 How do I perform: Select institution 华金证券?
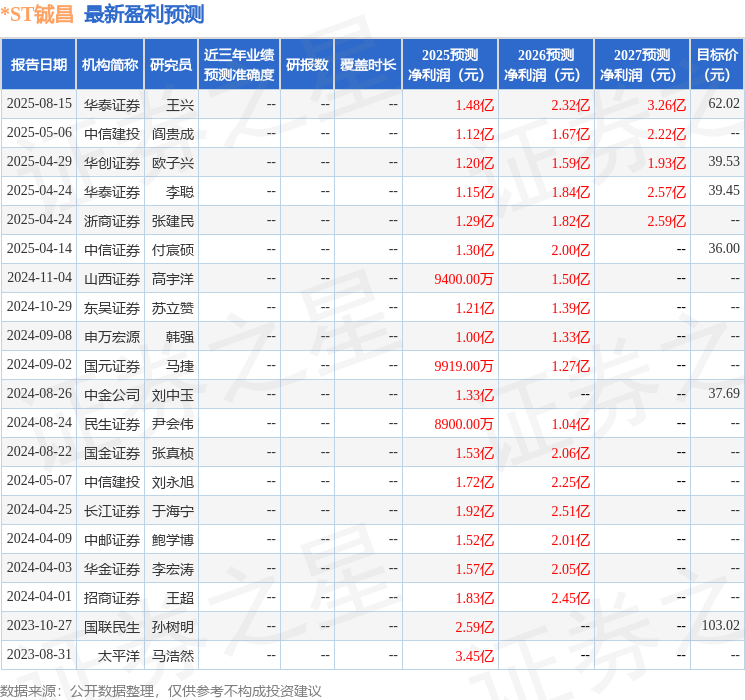[112, 569]
